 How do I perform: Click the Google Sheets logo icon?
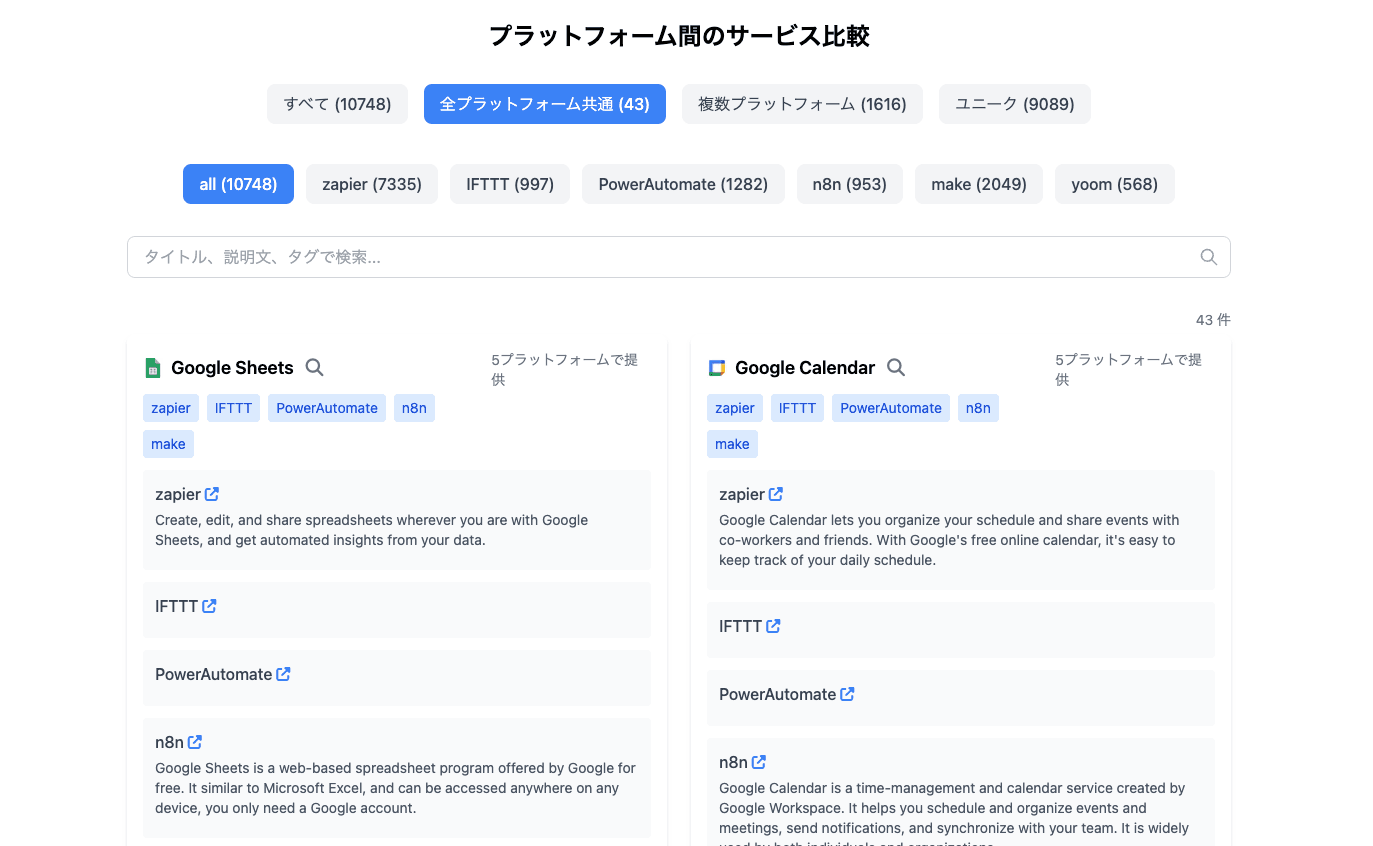coord(153,368)
